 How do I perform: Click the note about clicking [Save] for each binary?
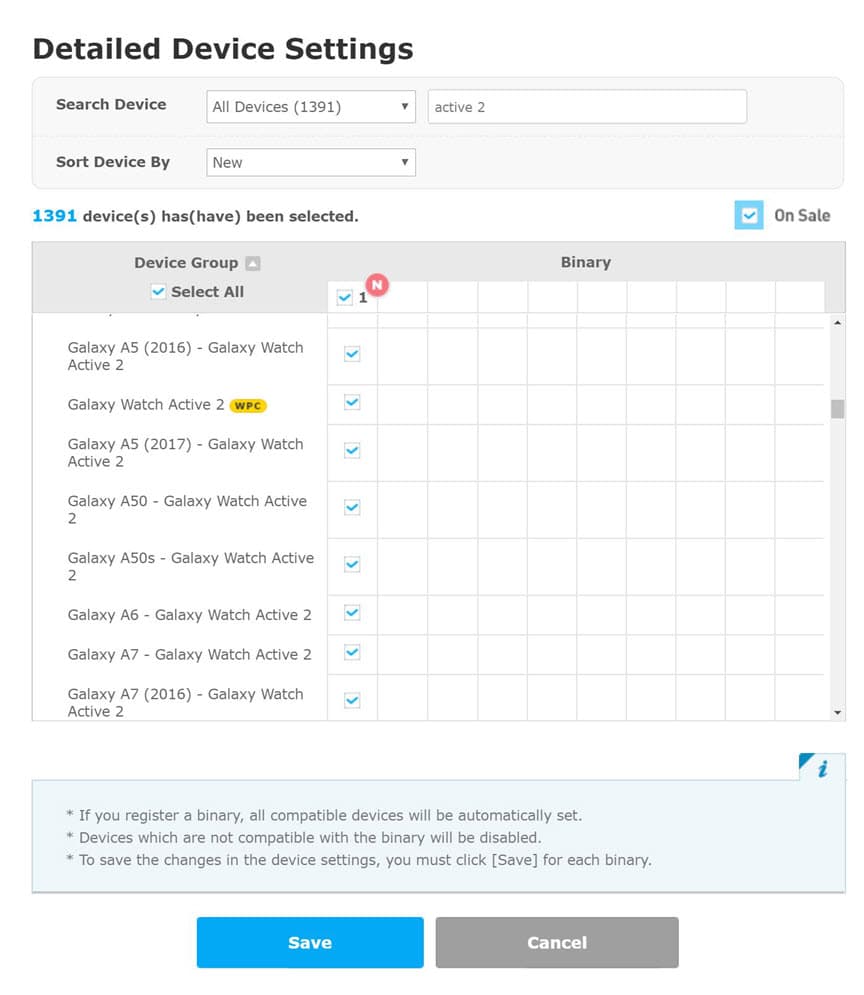point(359,860)
